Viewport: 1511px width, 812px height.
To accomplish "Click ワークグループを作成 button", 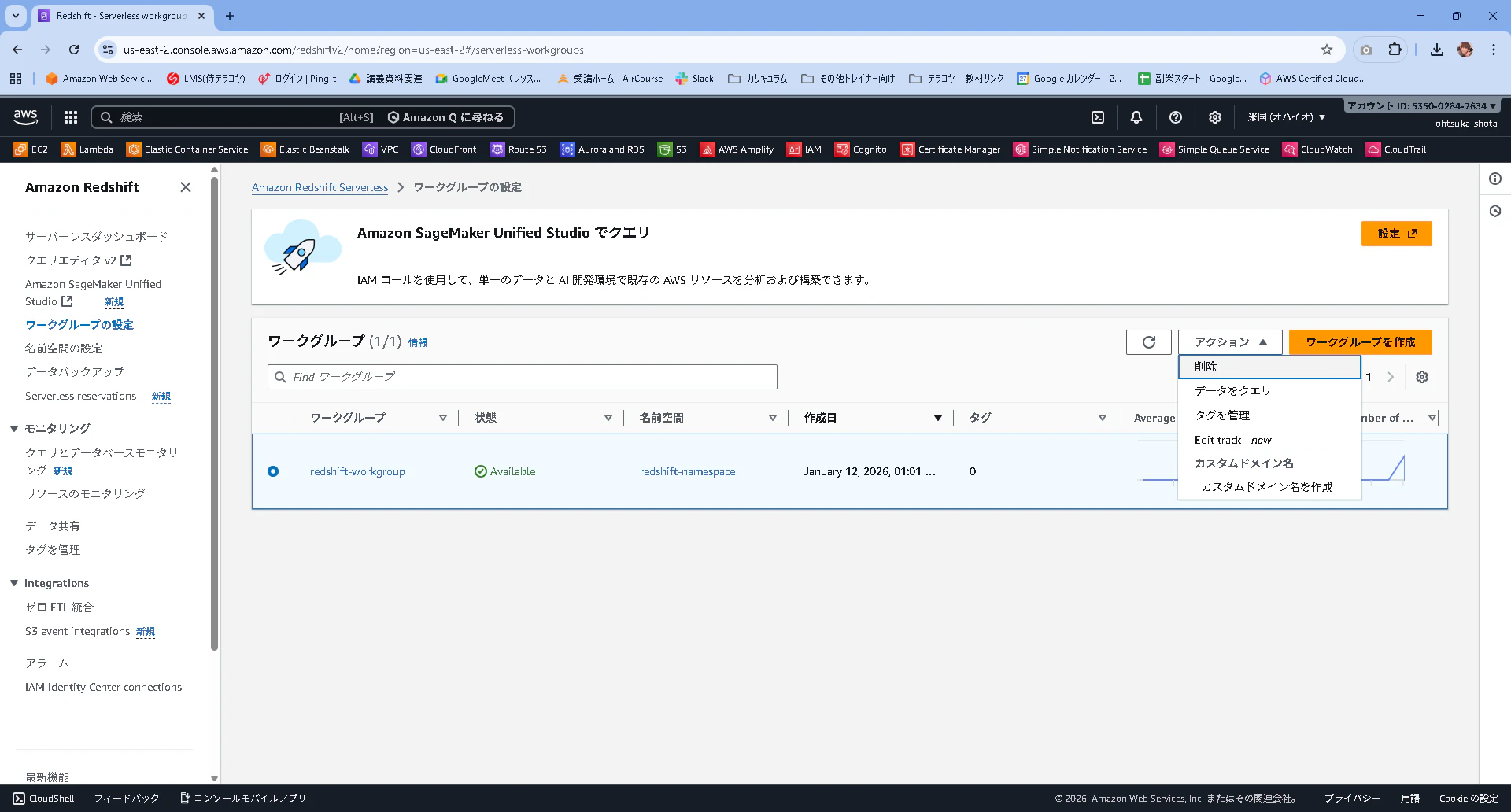I will pyautogui.click(x=1361, y=342).
